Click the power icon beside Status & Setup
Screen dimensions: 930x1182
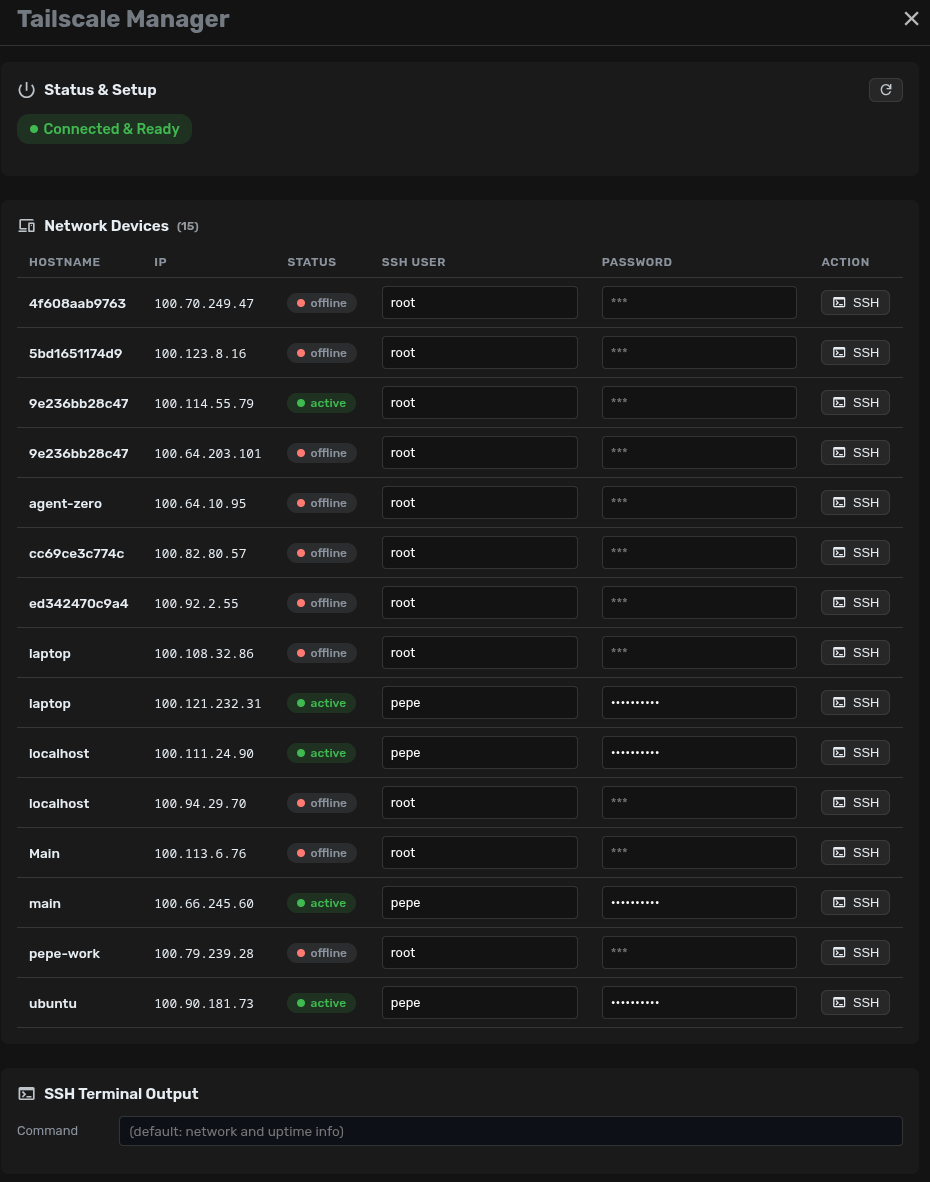coord(26,90)
